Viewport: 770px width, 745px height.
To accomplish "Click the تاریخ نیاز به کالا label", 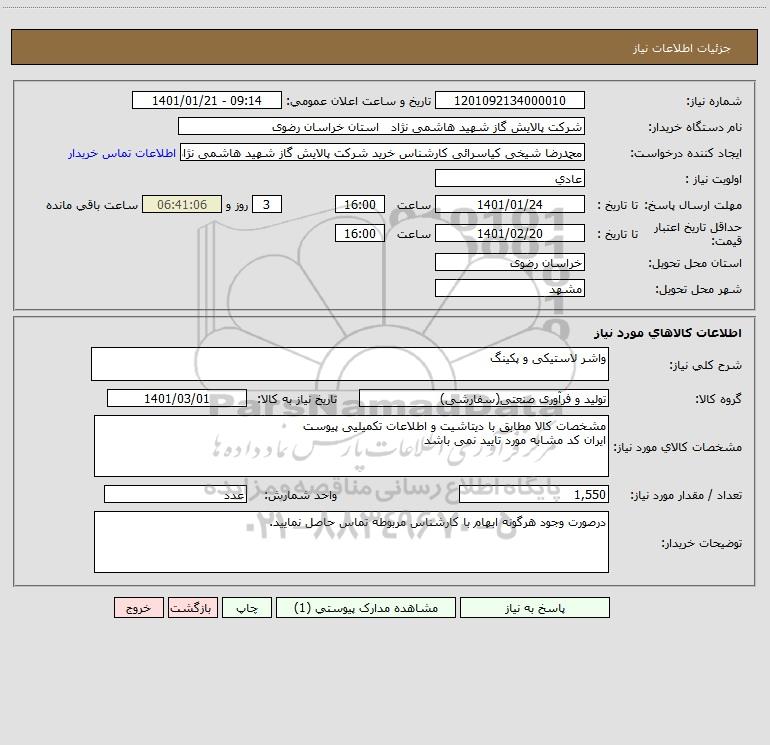I will click(297, 399).
